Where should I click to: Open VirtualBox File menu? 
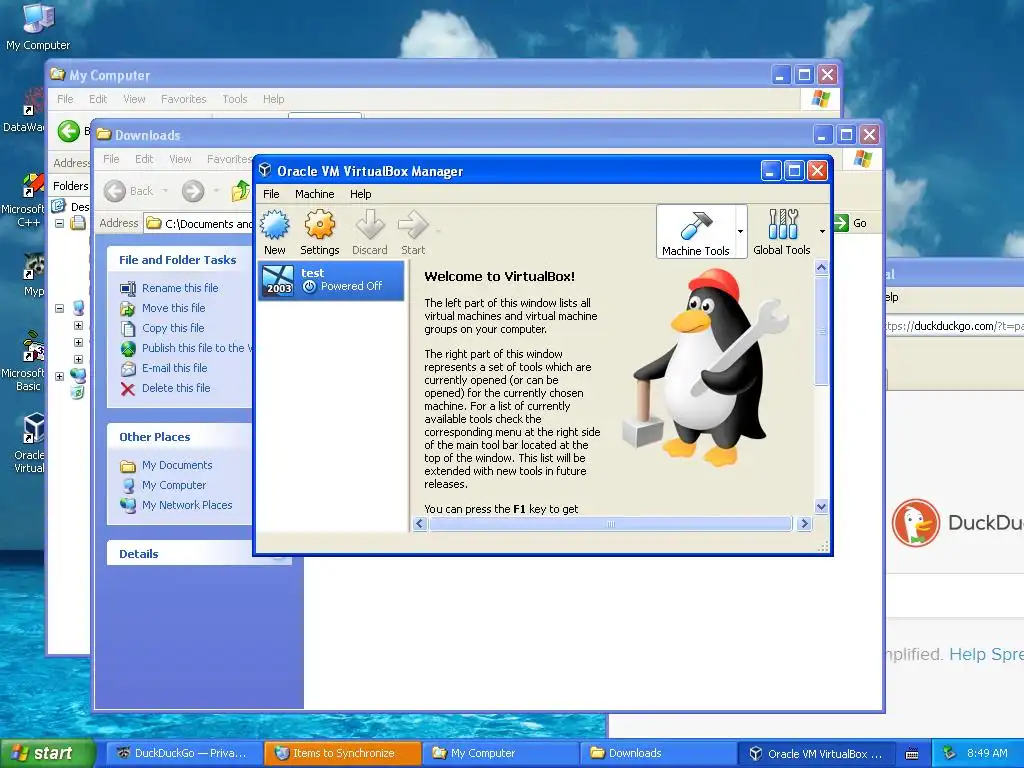271,194
